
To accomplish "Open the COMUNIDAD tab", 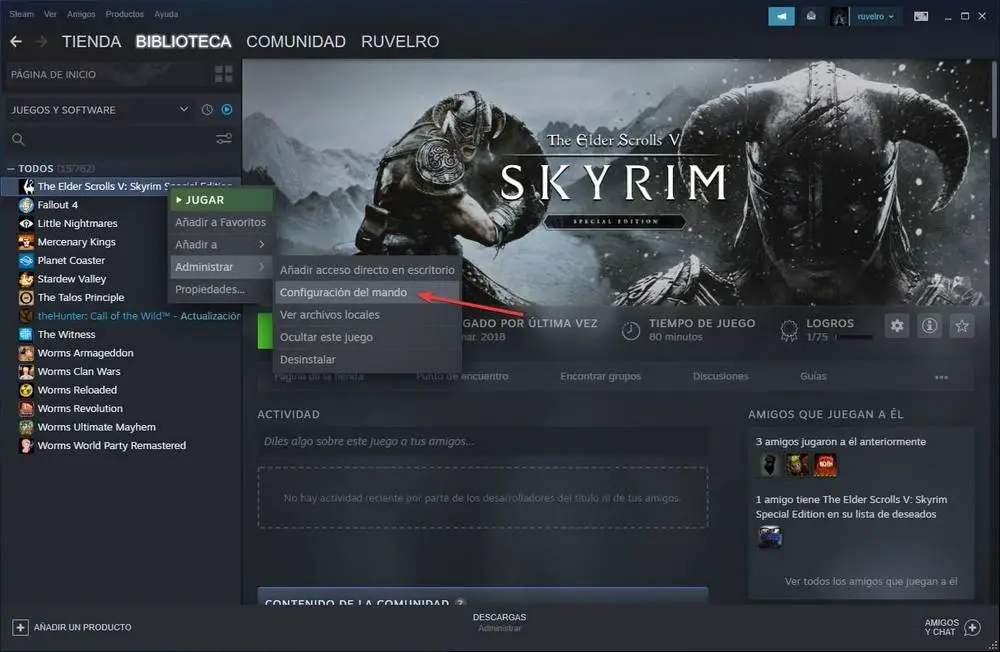I will point(296,41).
